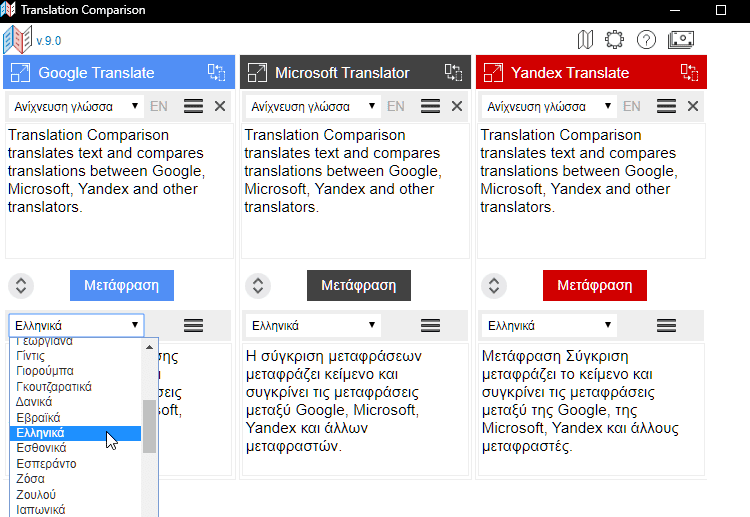Select Εσθονικά from the language list

coord(75,448)
